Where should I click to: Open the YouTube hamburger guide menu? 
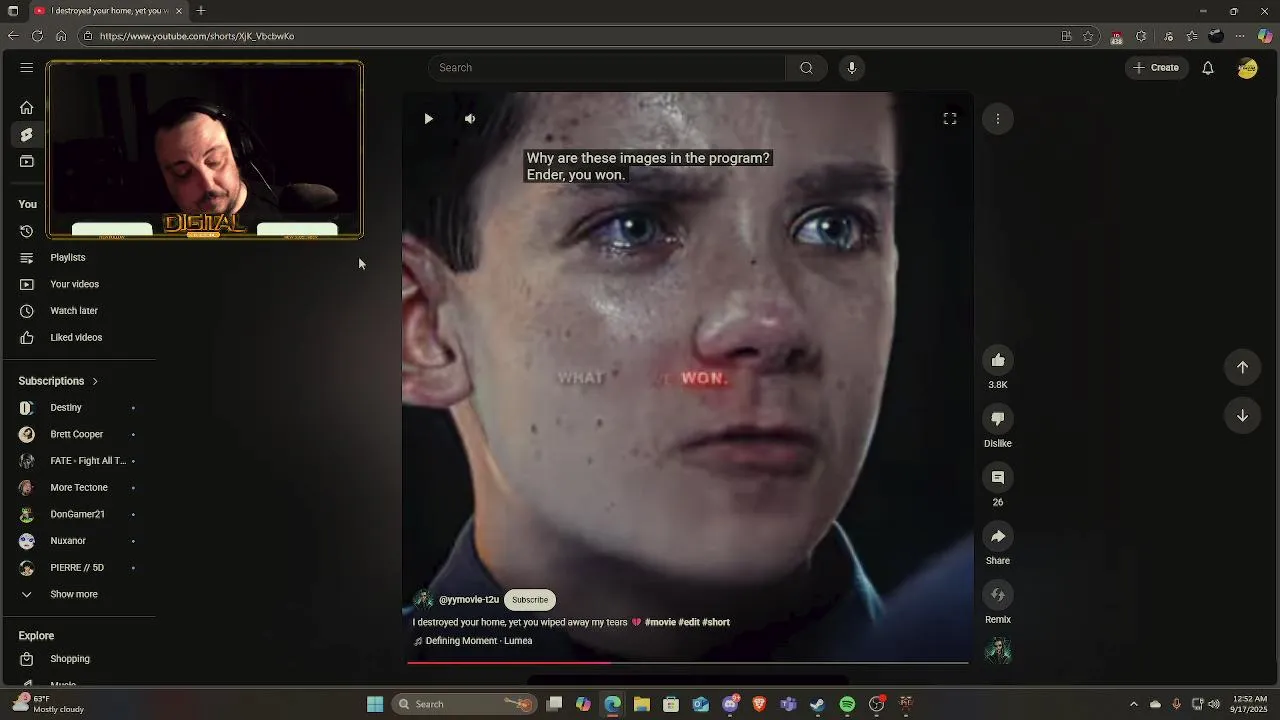coord(27,68)
